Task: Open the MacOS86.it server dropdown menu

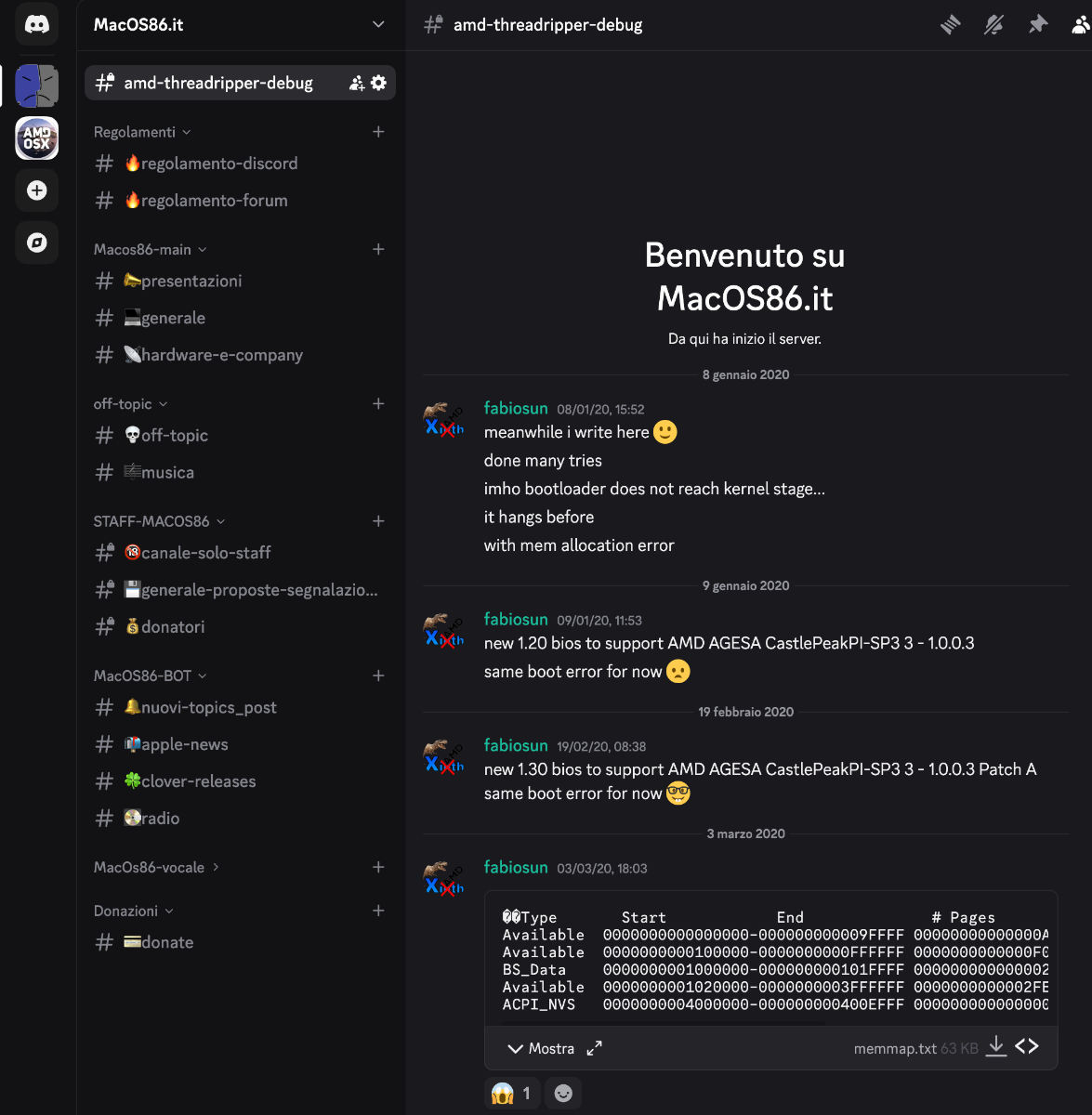Action: point(377,25)
